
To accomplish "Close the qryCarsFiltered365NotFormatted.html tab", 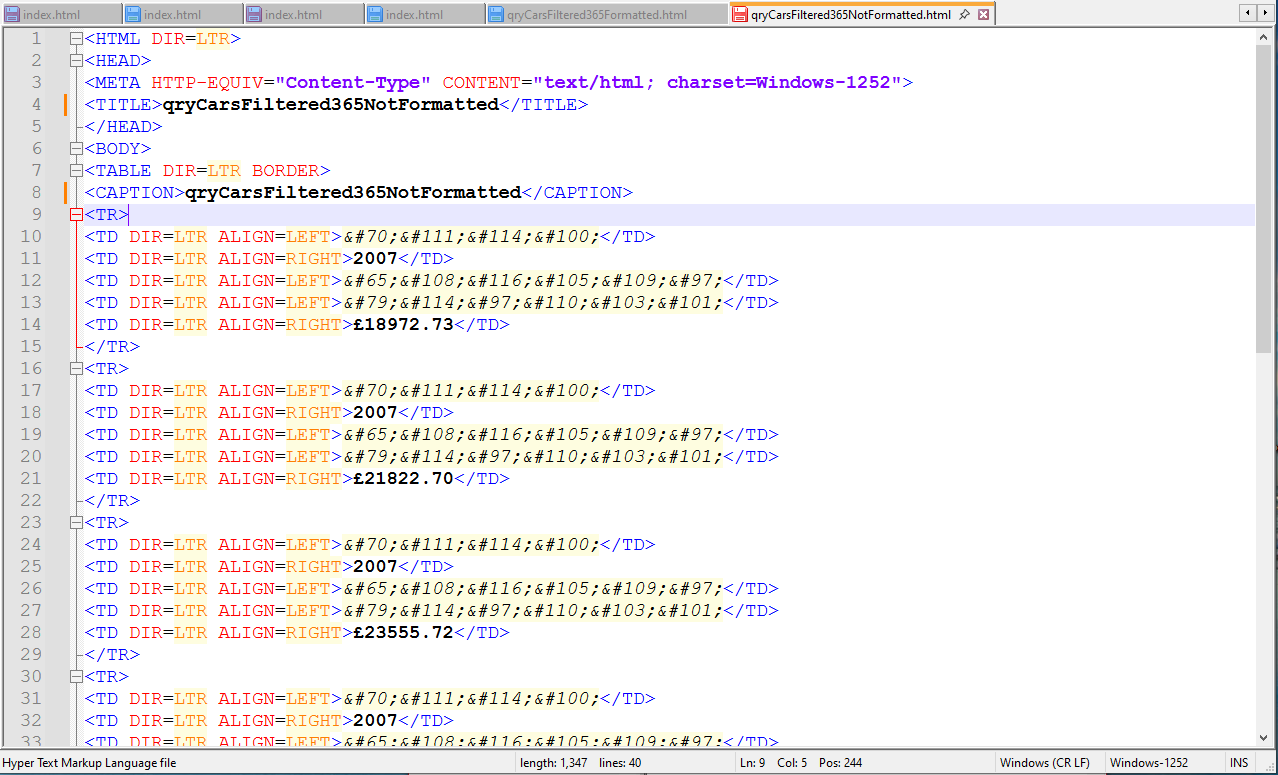I will 984,15.
